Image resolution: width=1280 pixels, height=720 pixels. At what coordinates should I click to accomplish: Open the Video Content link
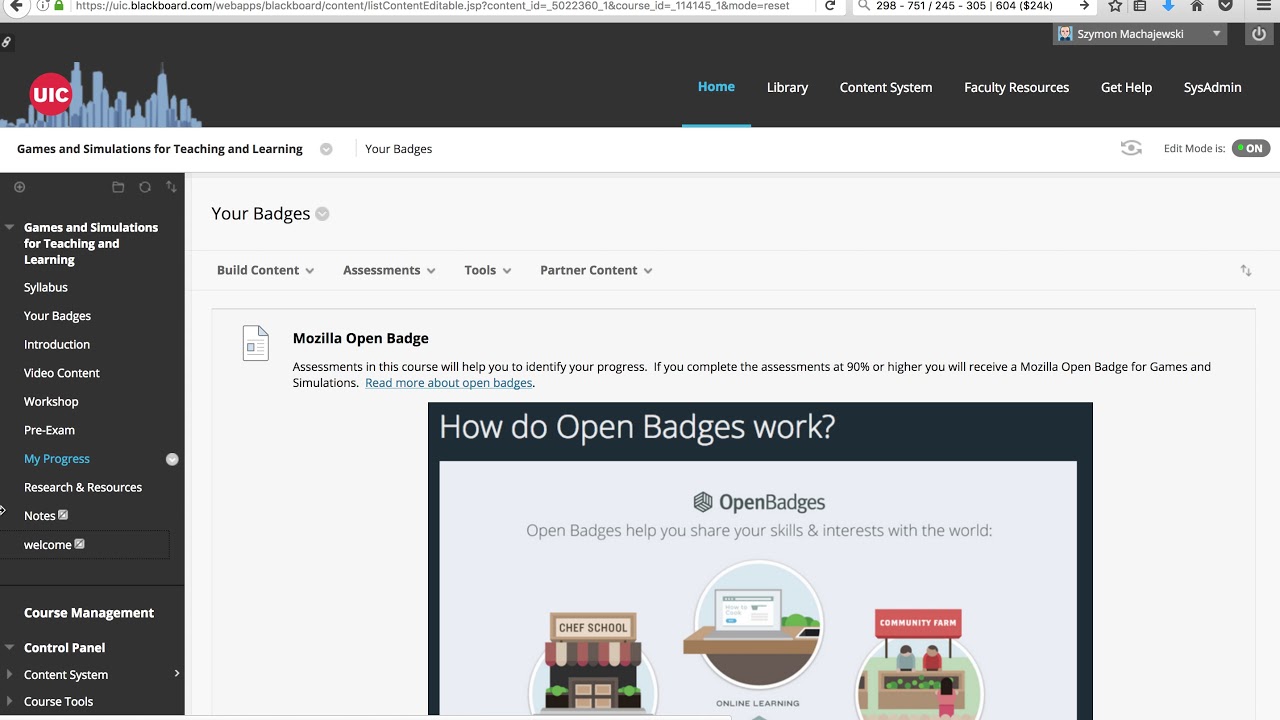62,373
